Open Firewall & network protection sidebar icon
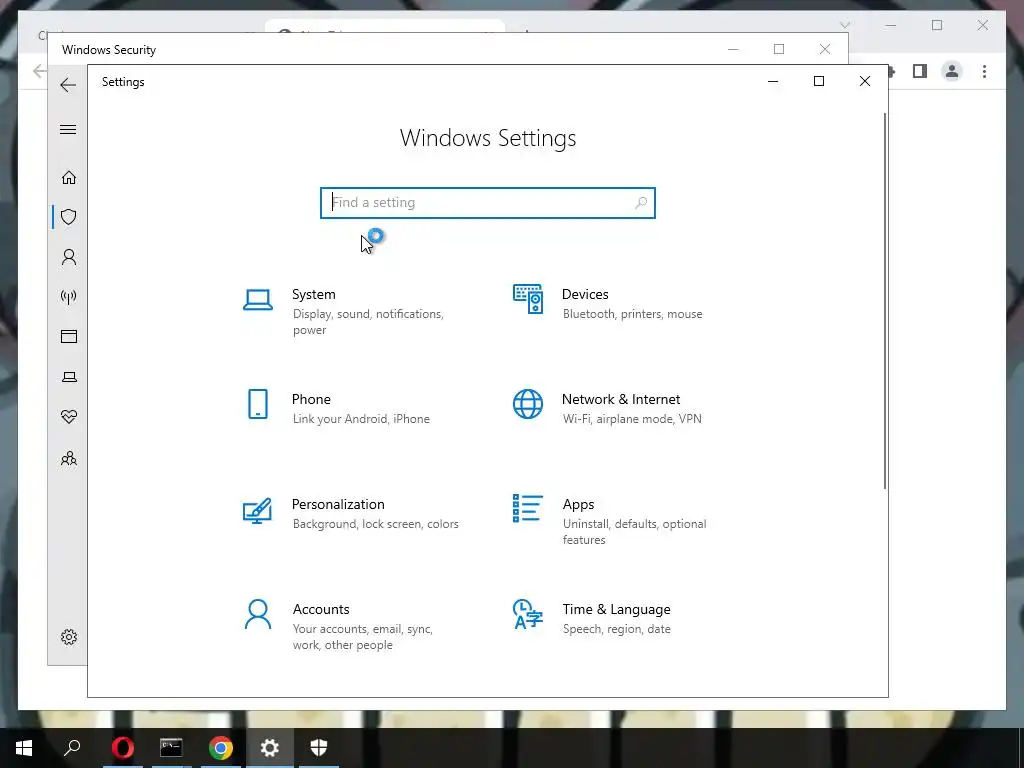Viewport: 1024px width, 768px height. (69, 297)
